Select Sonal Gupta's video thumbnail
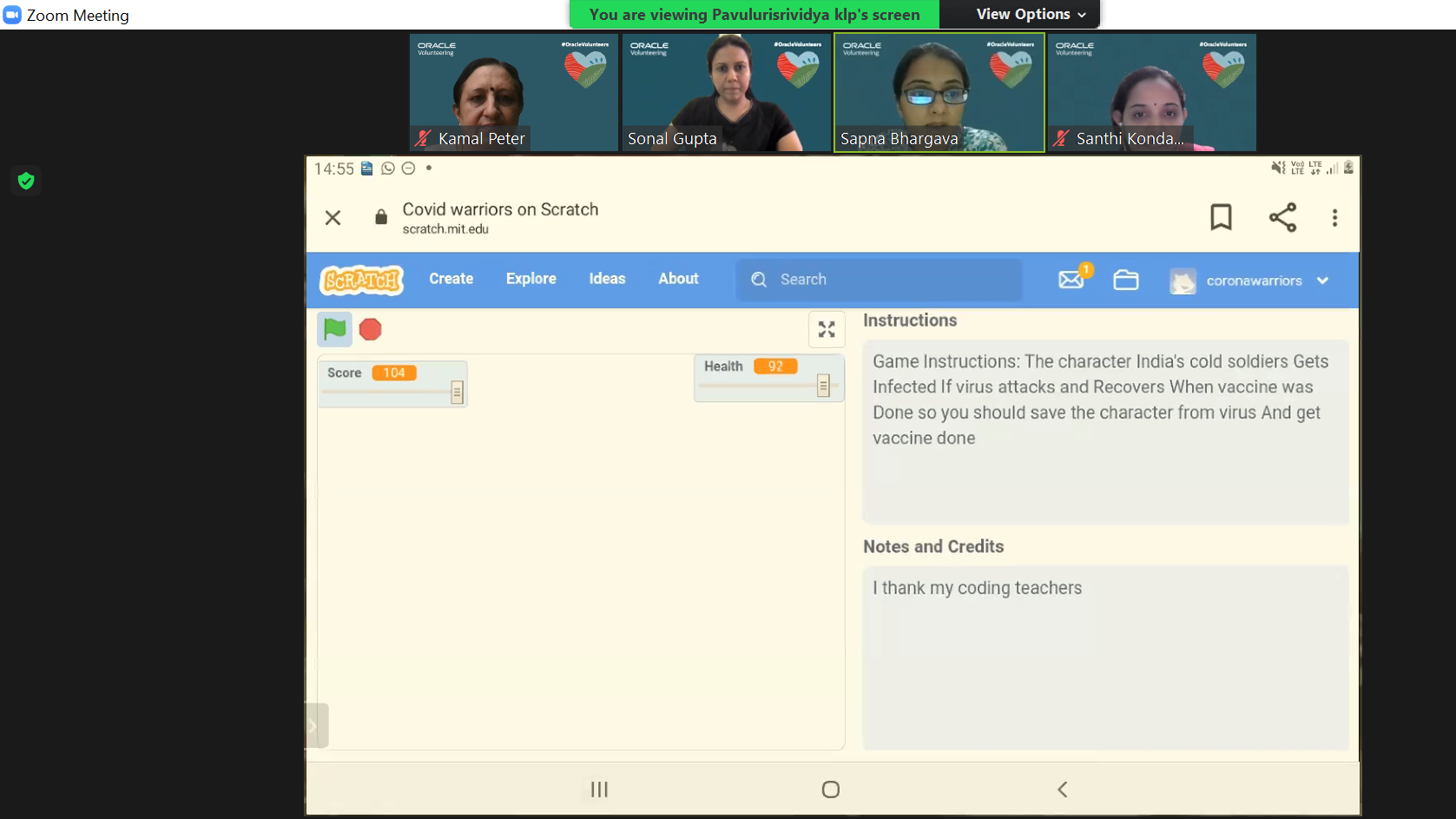Image resolution: width=1456 pixels, height=819 pixels. pyautogui.click(x=726, y=92)
